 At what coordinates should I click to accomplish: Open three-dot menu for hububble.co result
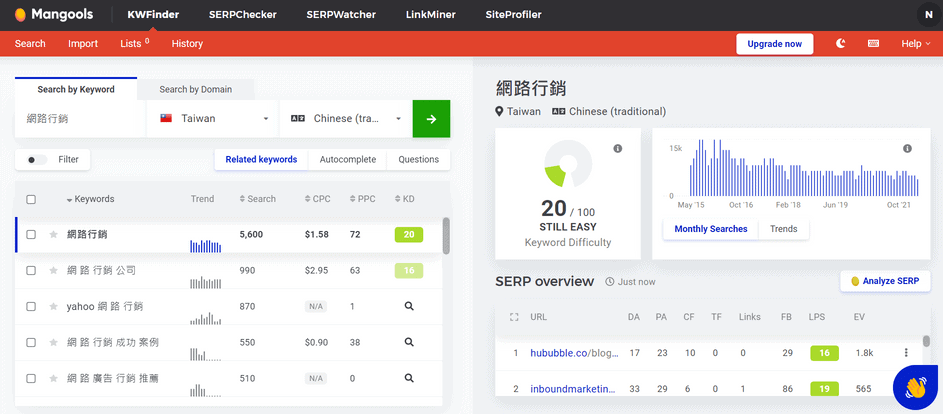click(x=906, y=353)
